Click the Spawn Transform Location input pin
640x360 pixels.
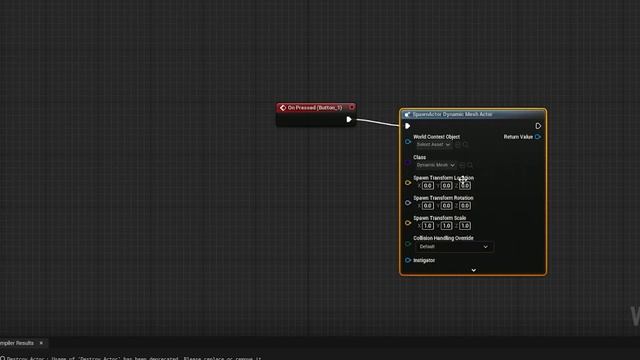click(408, 183)
